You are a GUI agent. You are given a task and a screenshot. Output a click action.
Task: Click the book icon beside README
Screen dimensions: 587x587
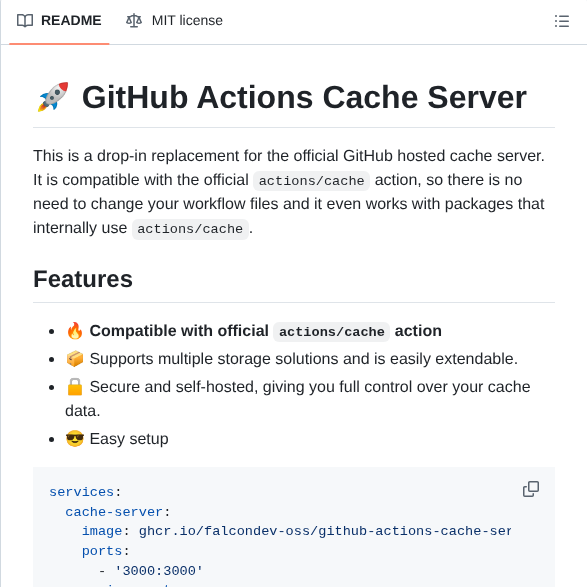[x=25, y=21]
